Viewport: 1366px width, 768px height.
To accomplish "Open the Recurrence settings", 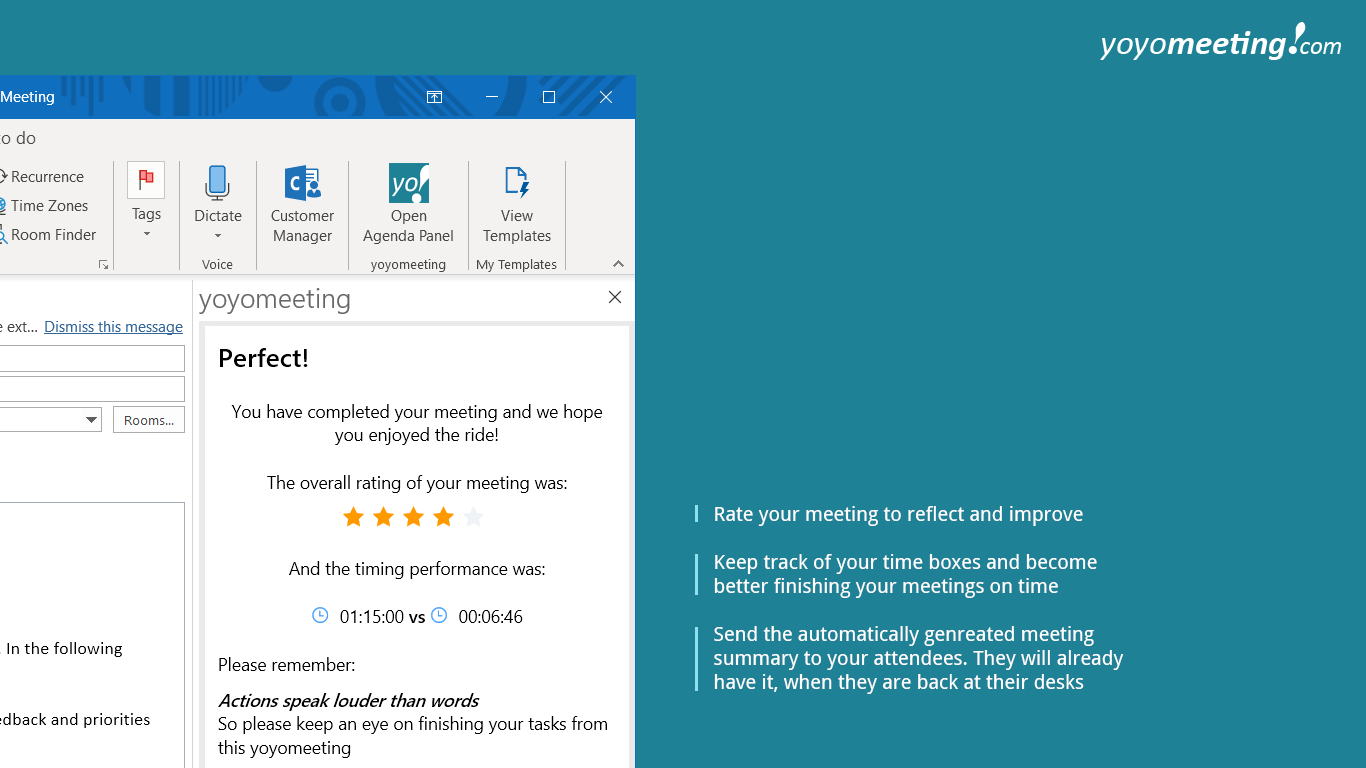I will (x=42, y=177).
